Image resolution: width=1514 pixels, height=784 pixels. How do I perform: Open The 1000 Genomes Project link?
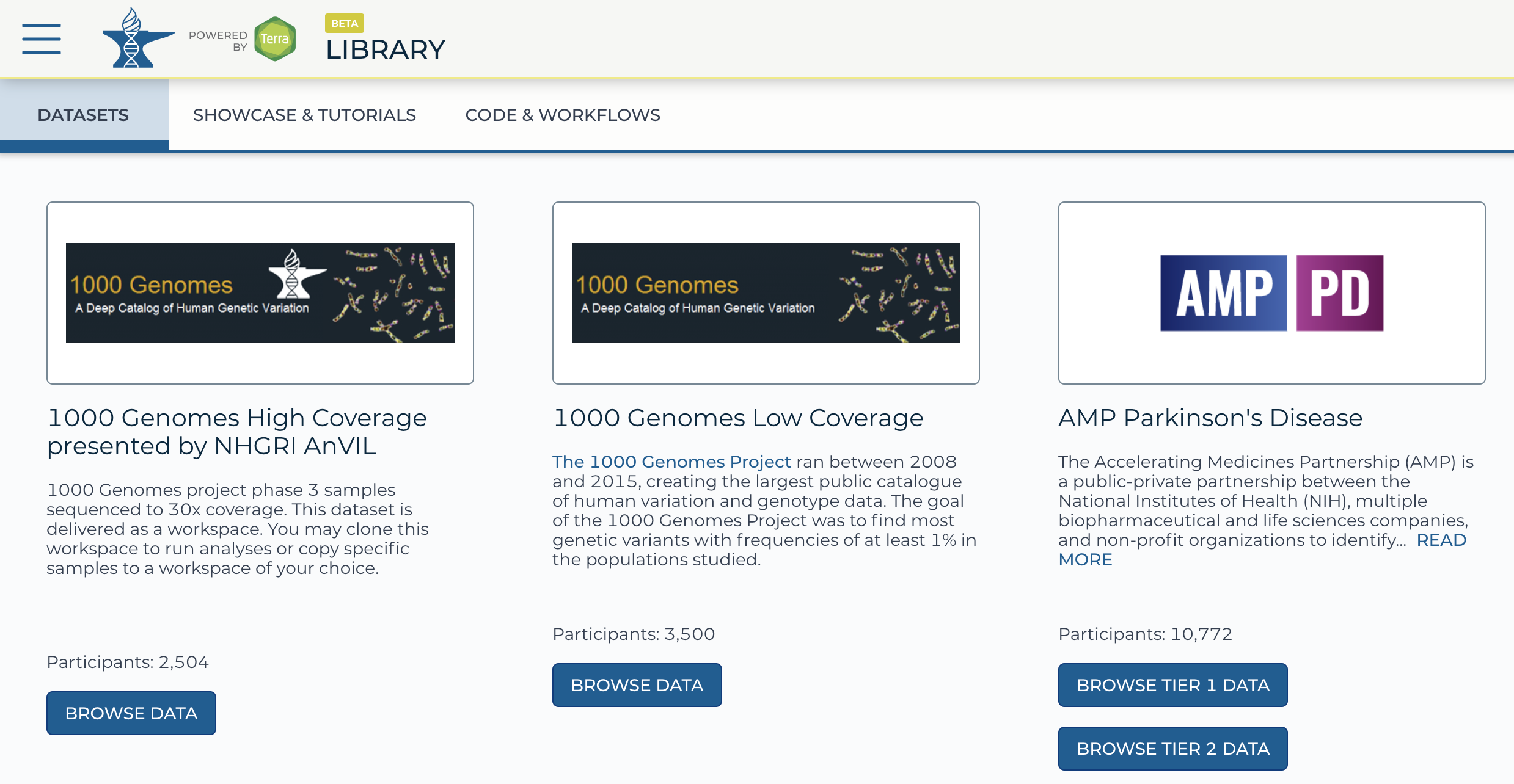tap(671, 462)
